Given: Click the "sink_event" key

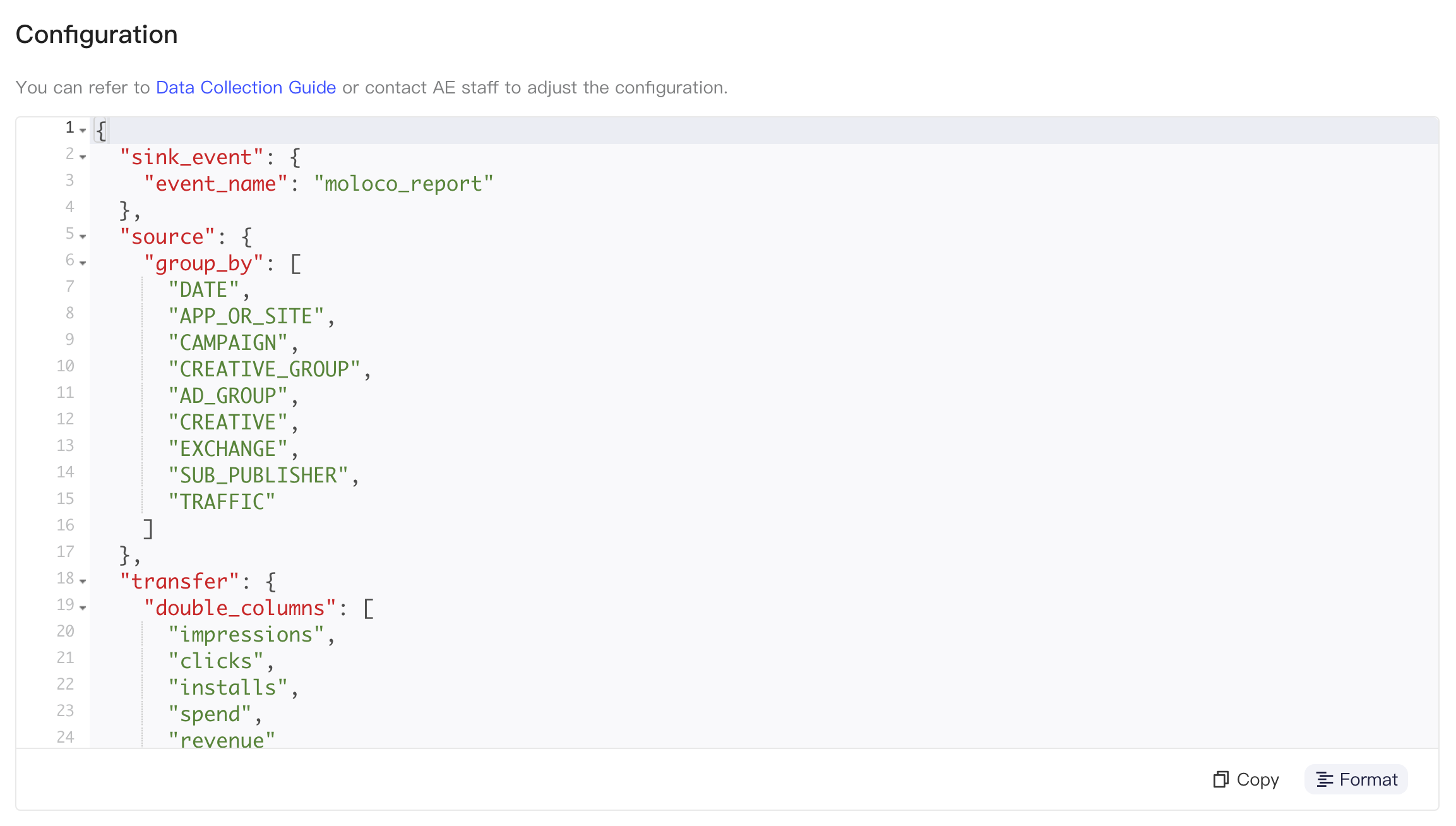Looking at the screenshot, I should click(x=191, y=157).
